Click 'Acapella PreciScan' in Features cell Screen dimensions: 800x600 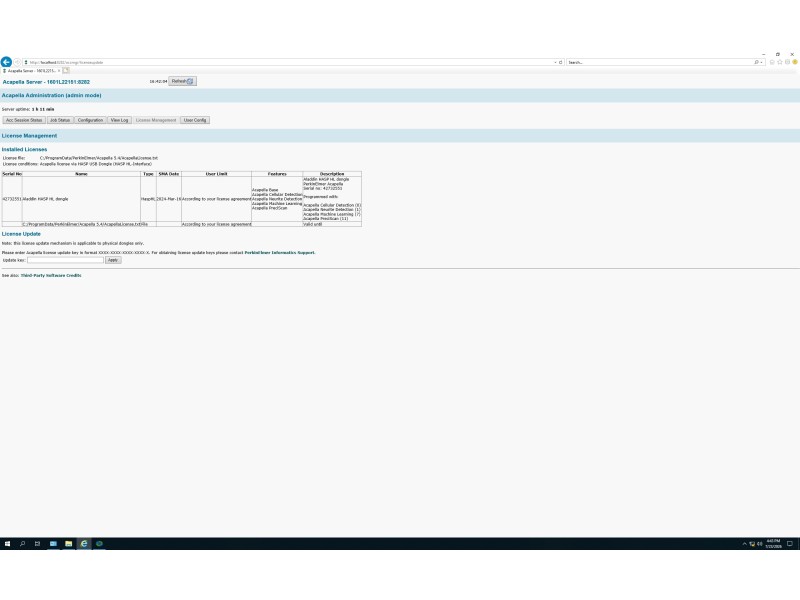(x=269, y=208)
